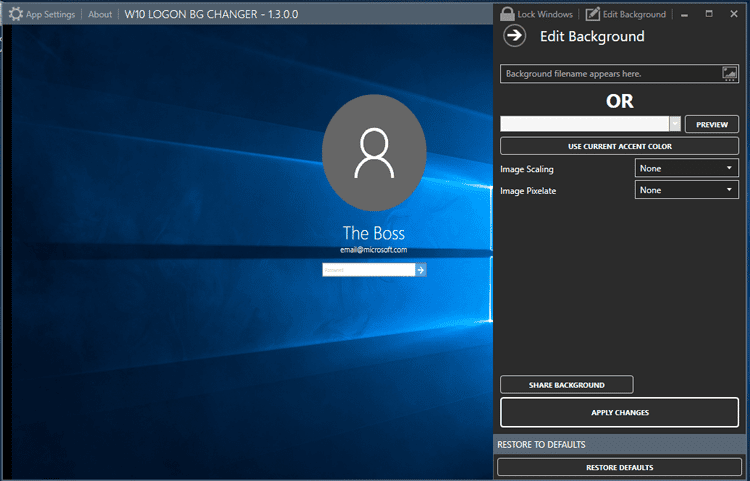Browse for image using picture icon
750x481 pixels.
[729, 74]
